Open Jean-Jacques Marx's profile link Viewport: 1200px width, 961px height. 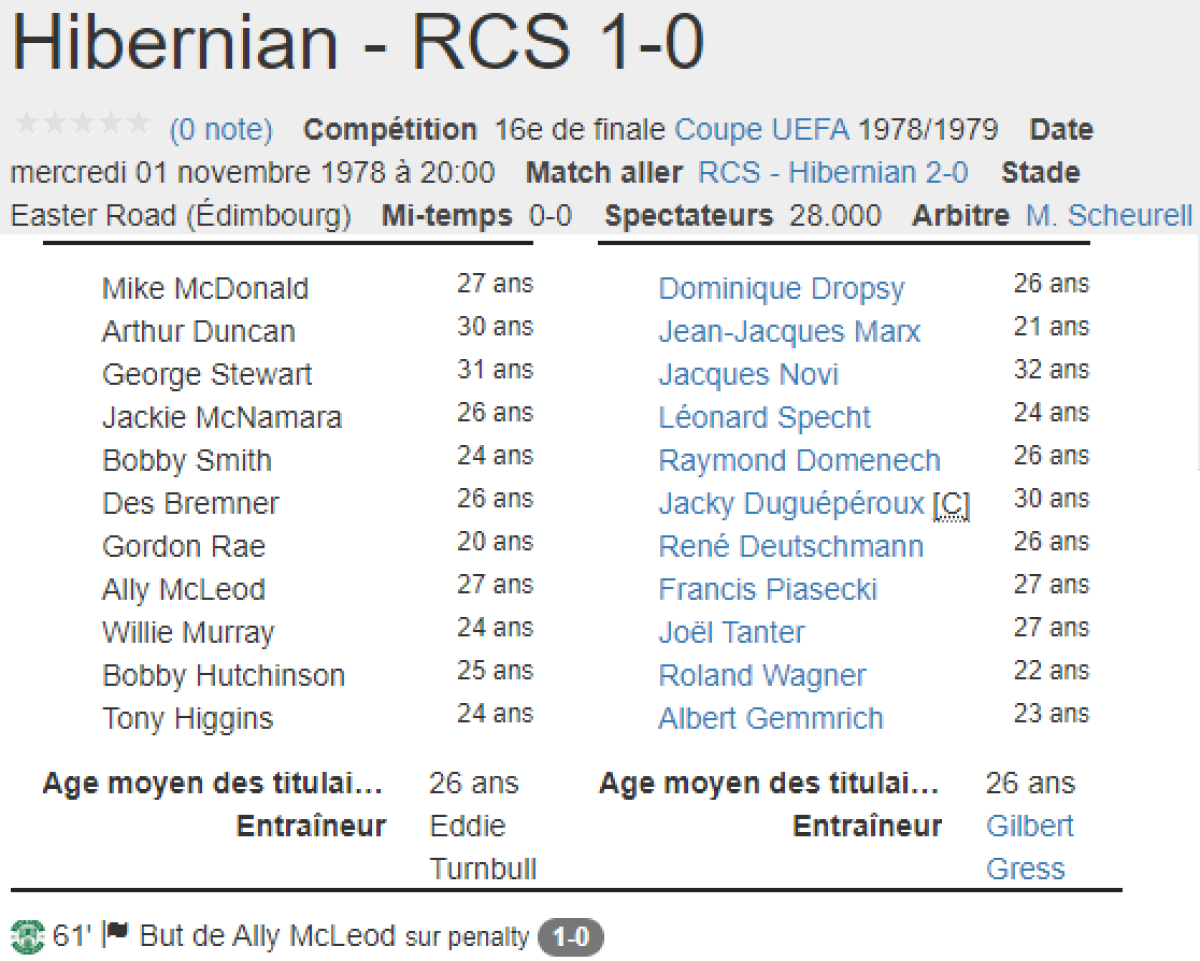pyautogui.click(x=789, y=333)
